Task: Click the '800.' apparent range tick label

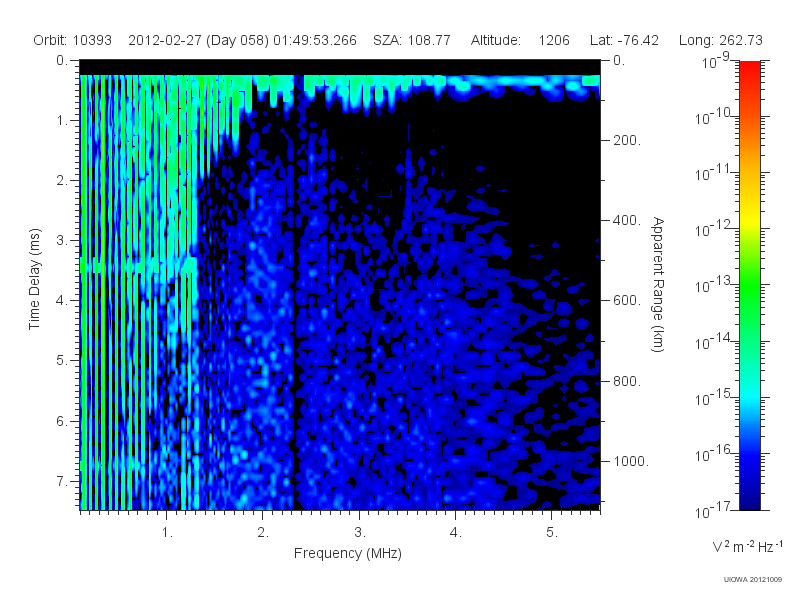Action: coord(627,381)
